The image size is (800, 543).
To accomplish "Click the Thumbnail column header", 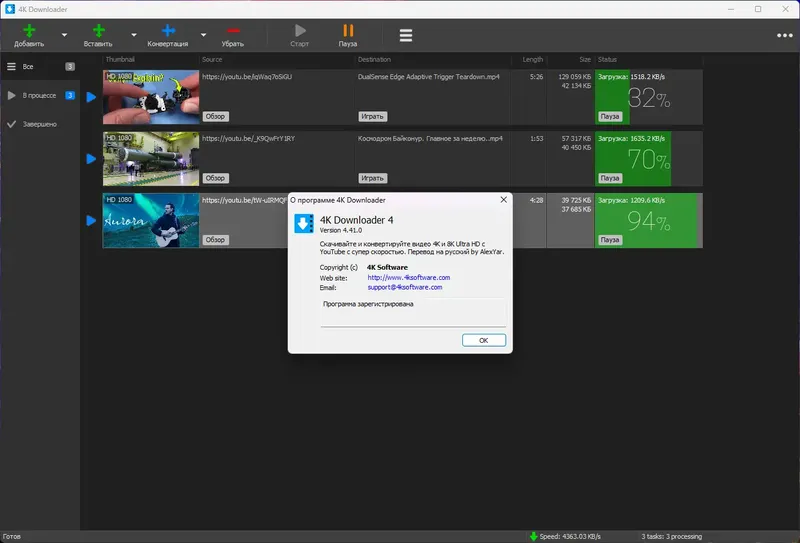I will 120,59.
